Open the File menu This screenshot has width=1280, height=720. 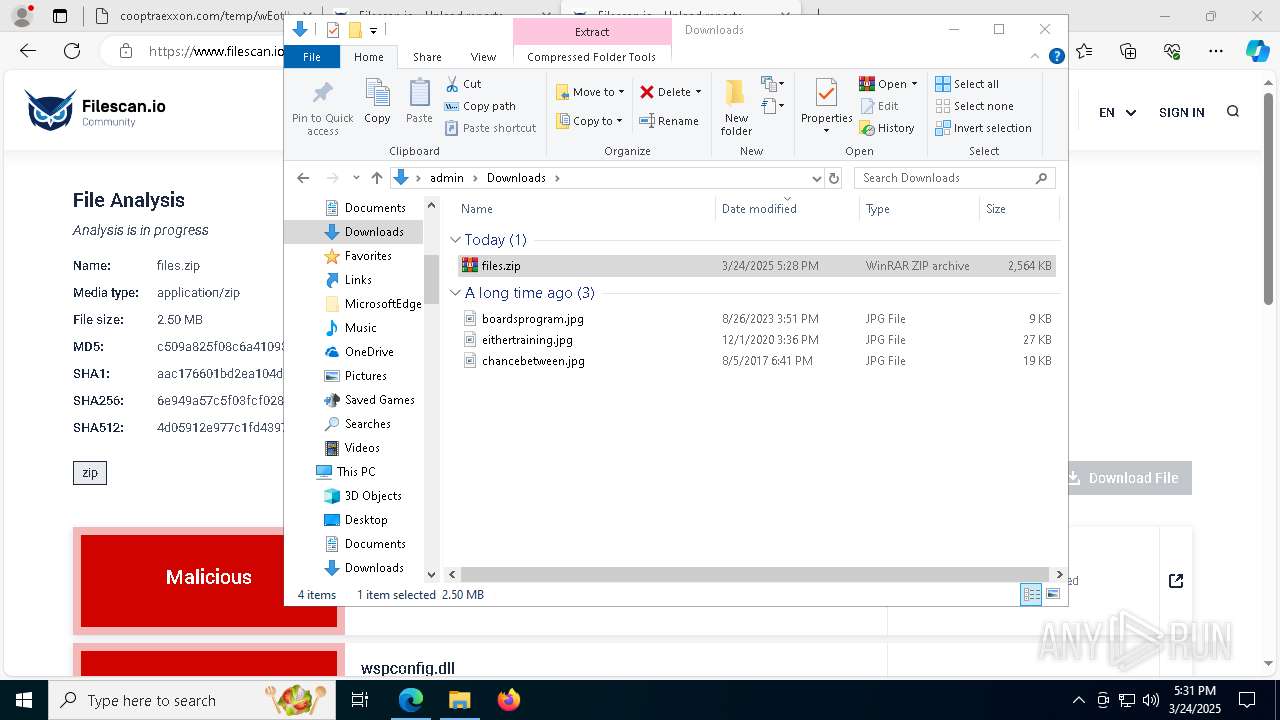pyautogui.click(x=312, y=57)
